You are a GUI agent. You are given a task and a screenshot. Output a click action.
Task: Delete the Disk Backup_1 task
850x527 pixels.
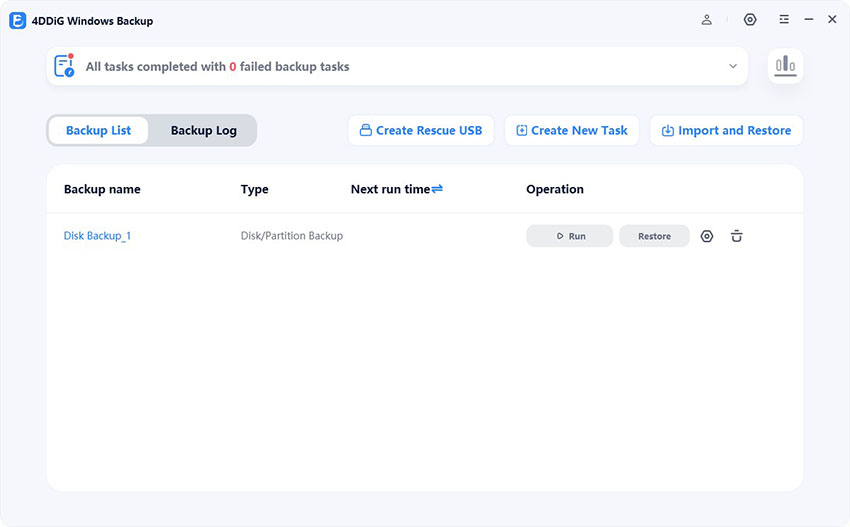(737, 236)
